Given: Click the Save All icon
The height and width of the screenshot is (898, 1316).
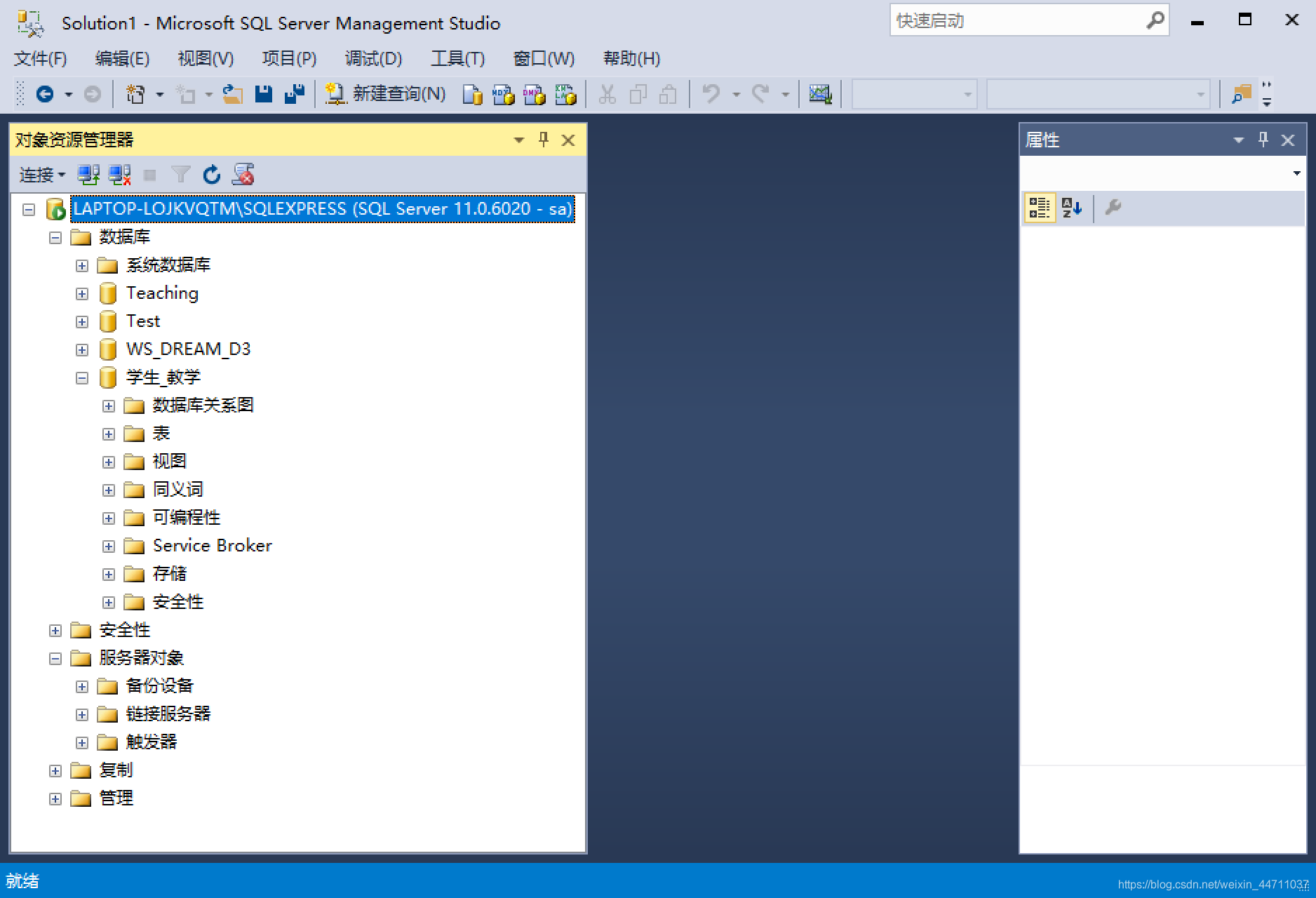Looking at the screenshot, I should (295, 93).
